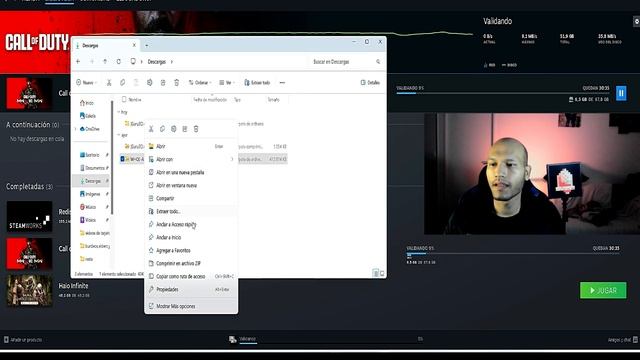Viewport: 640px width, 360px height.
Task: Open Steam downloads settings gear
Action: 636,21
